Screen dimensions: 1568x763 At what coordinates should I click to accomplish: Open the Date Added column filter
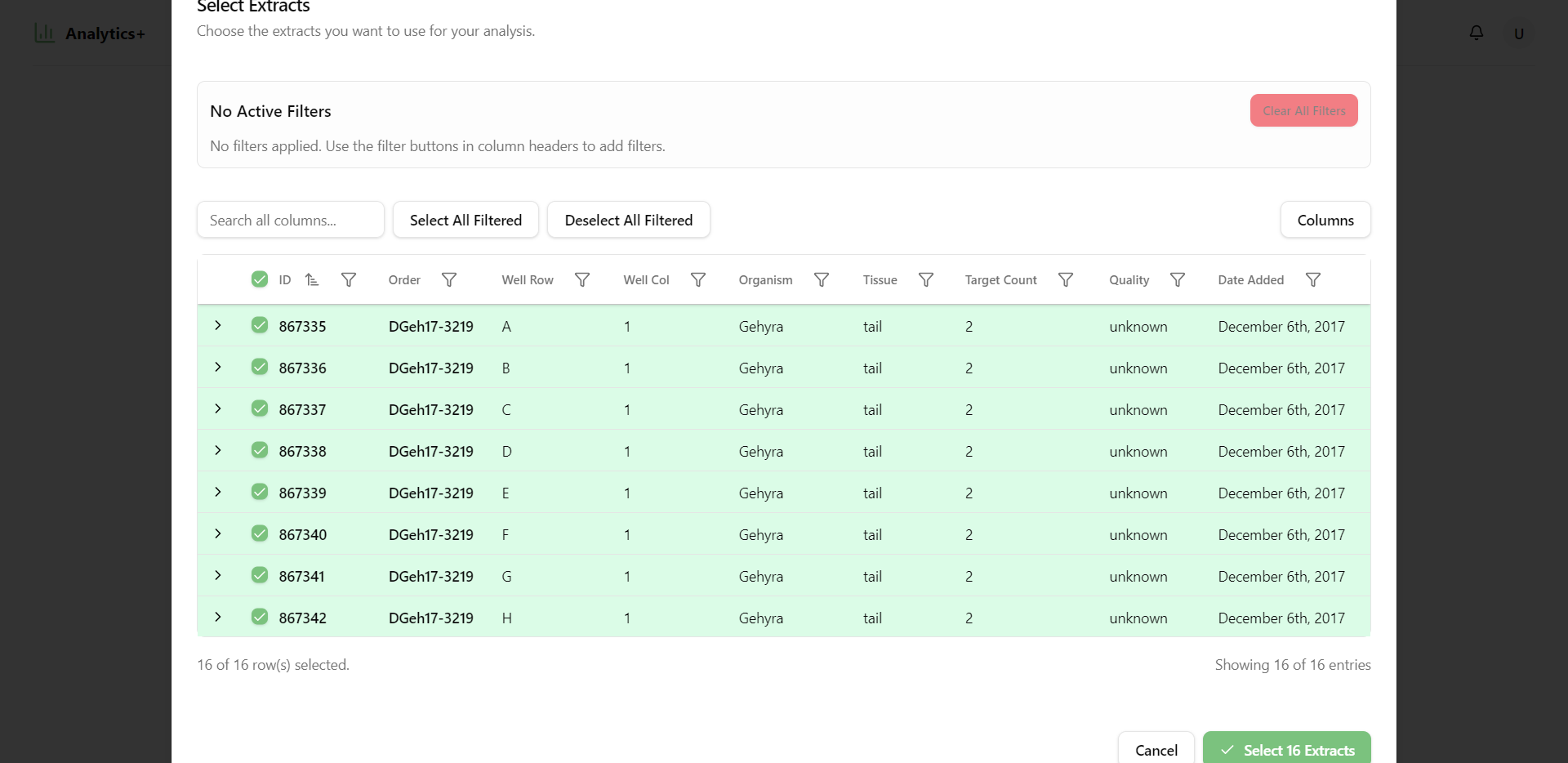(x=1313, y=280)
